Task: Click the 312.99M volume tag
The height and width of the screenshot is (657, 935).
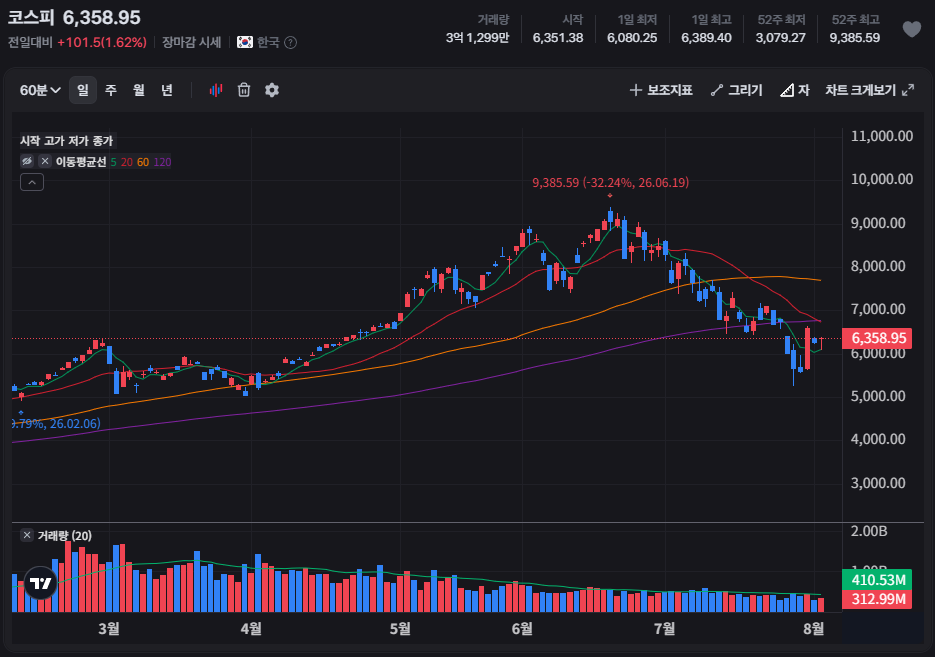Action: tap(877, 599)
